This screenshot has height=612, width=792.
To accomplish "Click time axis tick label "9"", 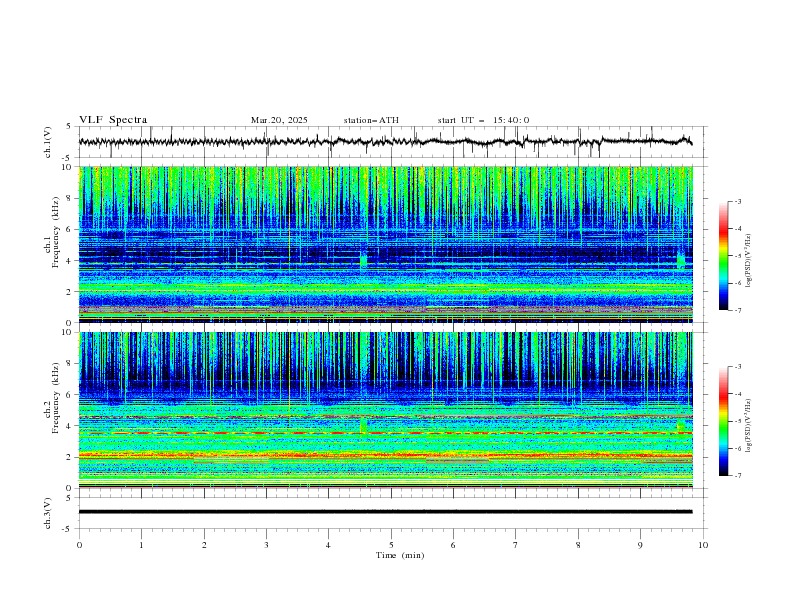I will pyautogui.click(x=640, y=545).
